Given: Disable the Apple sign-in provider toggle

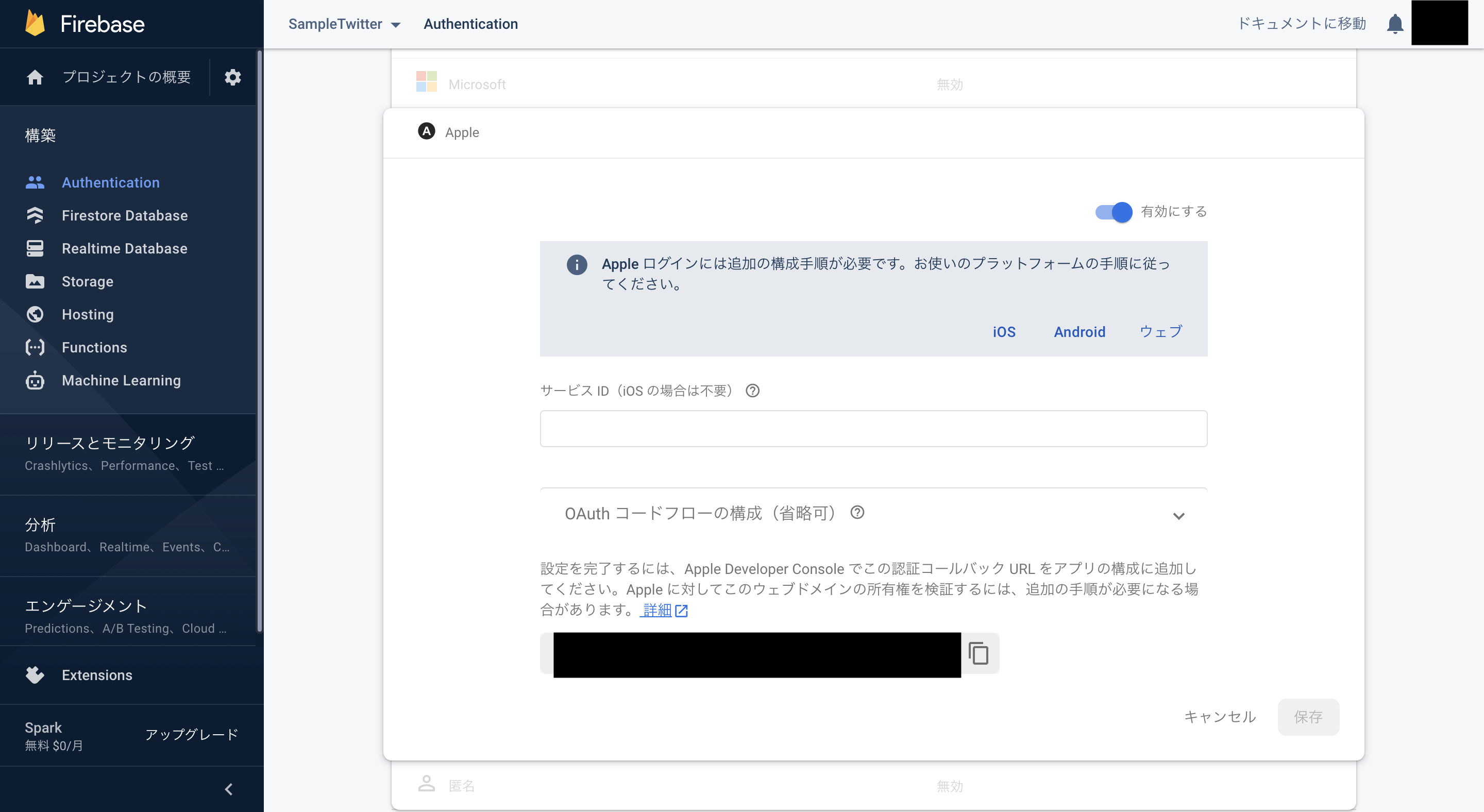Looking at the screenshot, I should pyautogui.click(x=1112, y=212).
